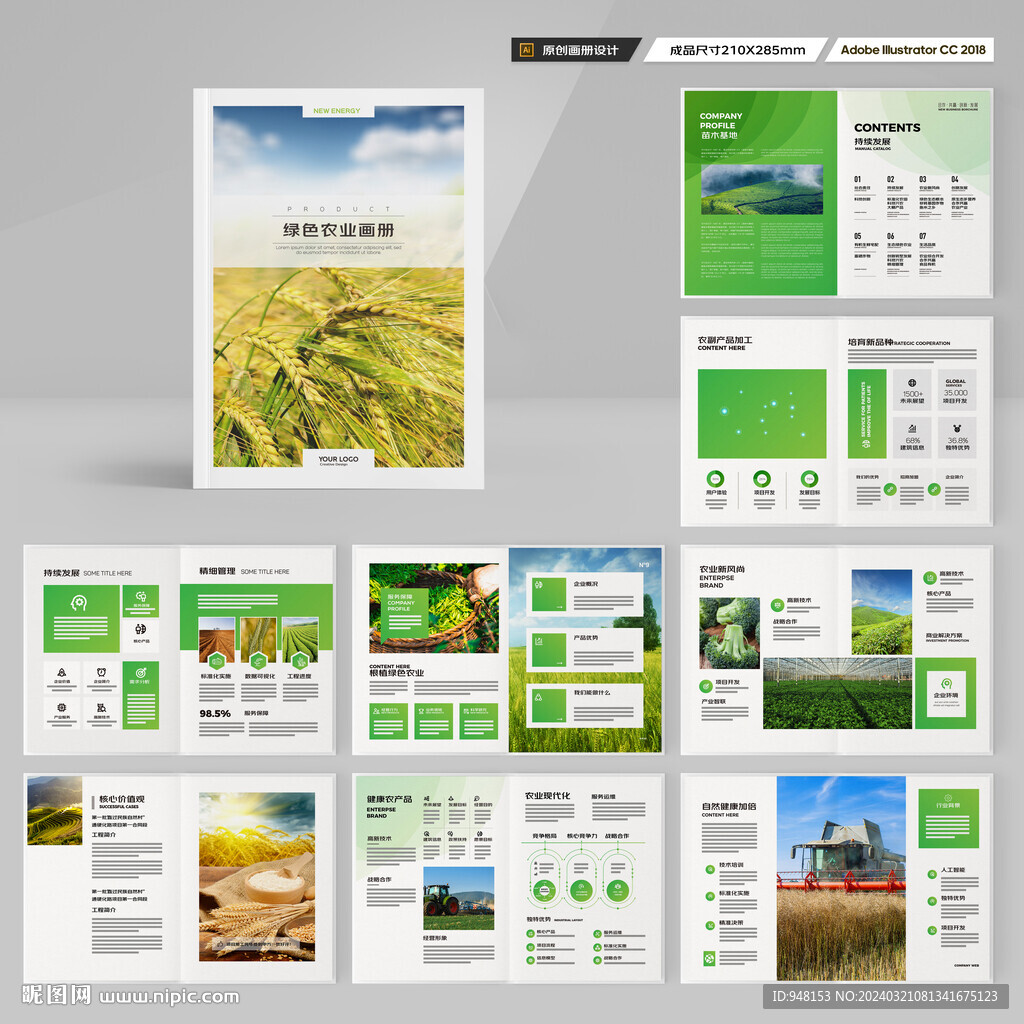This screenshot has width=1024, height=1024.
Task: Click the '农业新风尚' heading
Action: tap(722, 569)
